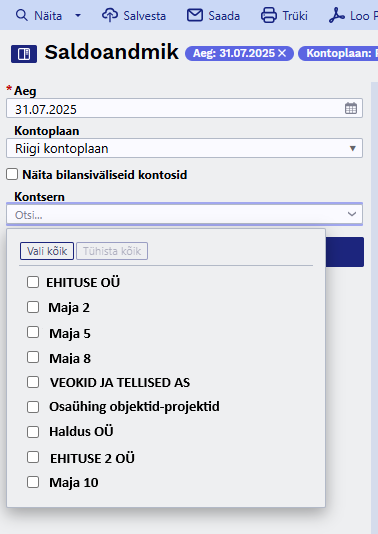Check the Maja 10 option
This screenshot has height=534, width=378.
click(33, 482)
